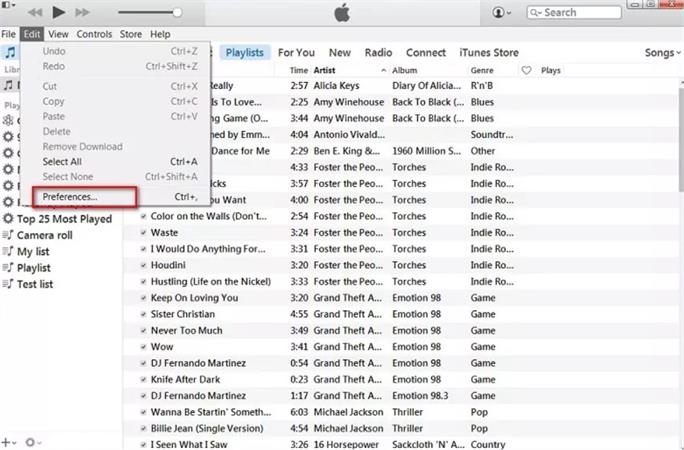The width and height of the screenshot is (684, 450).
Task: Select the song Wow
Action: click(162, 347)
